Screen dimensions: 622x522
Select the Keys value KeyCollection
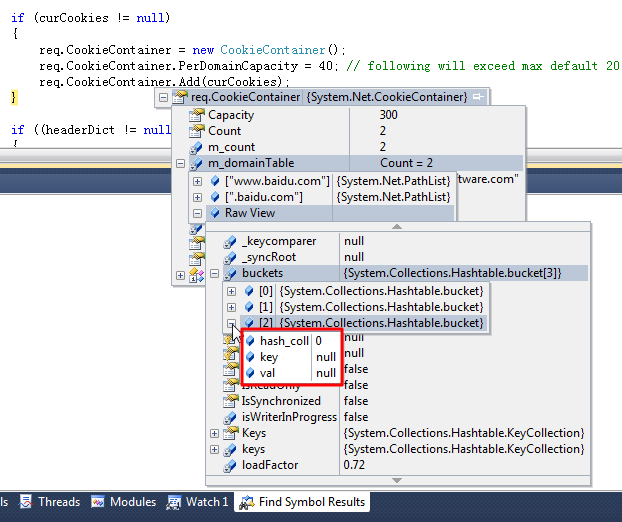(x=464, y=433)
